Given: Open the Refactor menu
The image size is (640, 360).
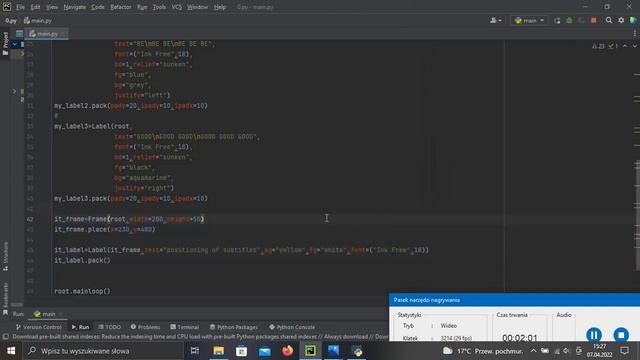Looking at the screenshot, I should tap(121, 7).
